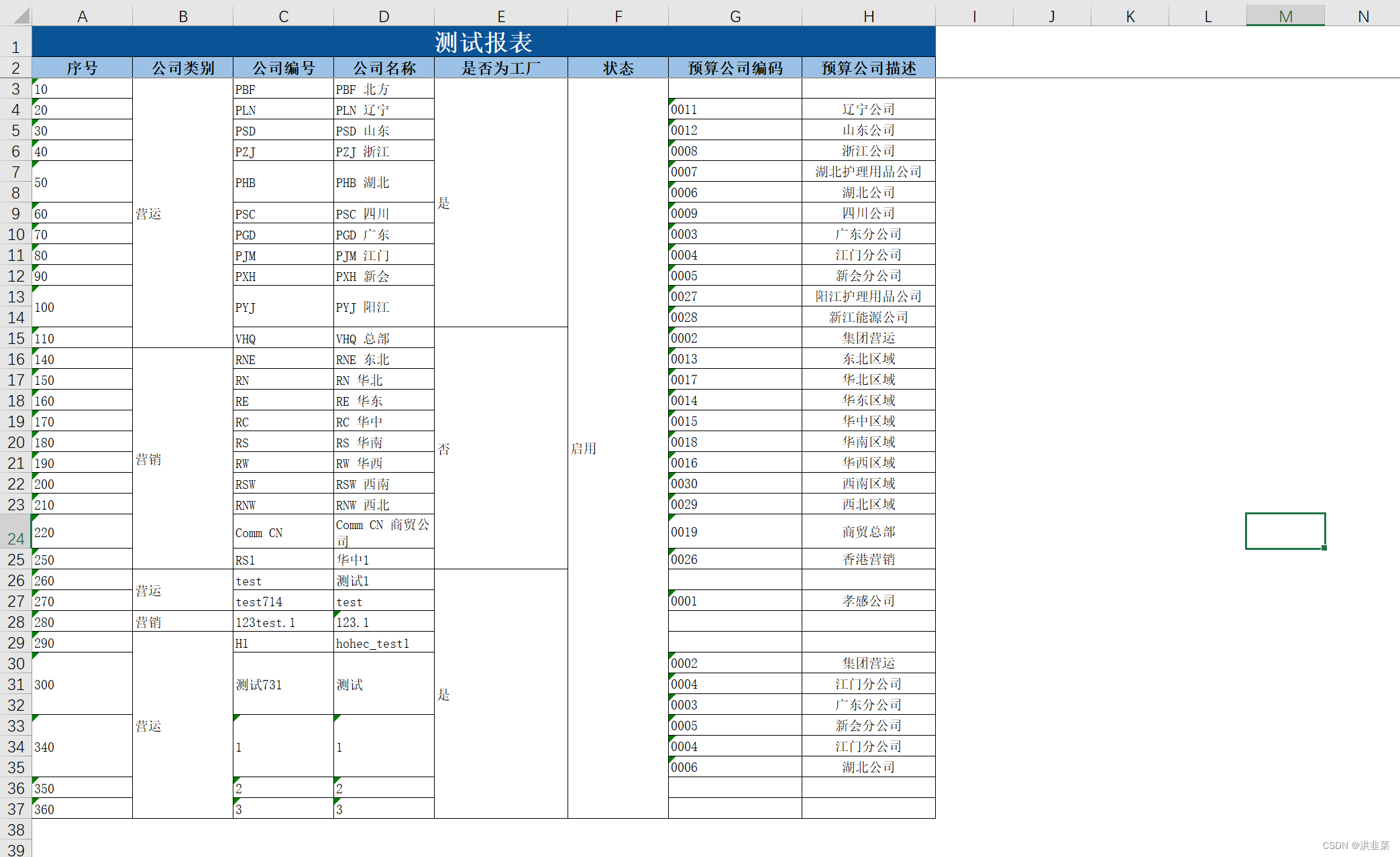Image resolution: width=1400 pixels, height=857 pixels.
Task: Select cell with 湖北护理用品公司
Action: pyautogui.click(x=868, y=172)
